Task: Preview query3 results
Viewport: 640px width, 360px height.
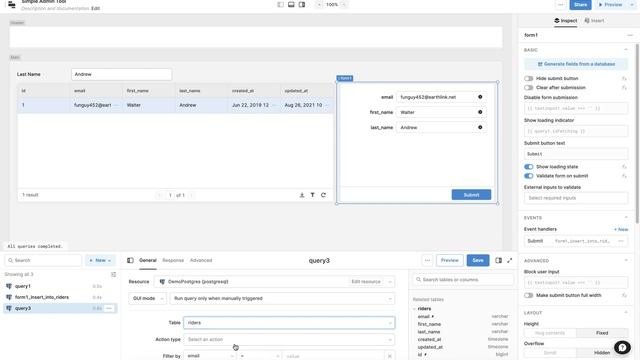Action: tap(450, 260)
